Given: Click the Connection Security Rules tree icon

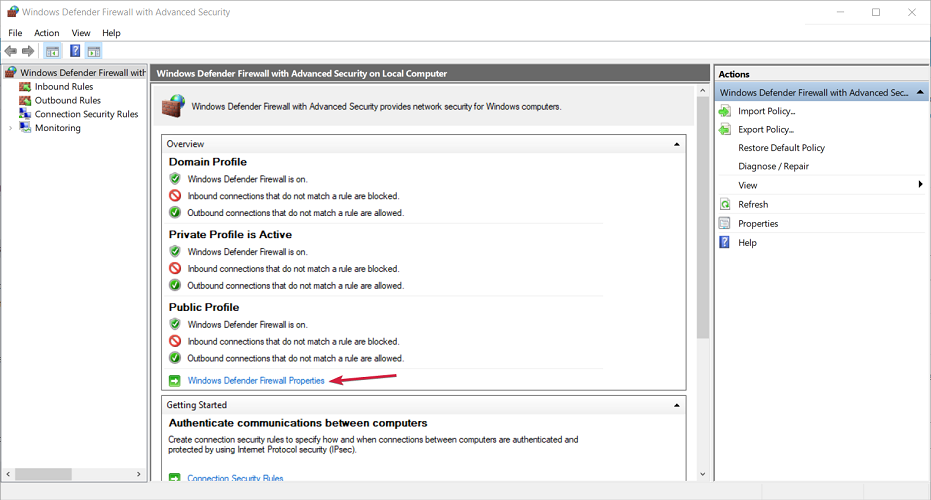Looking at the screenshot, I should tap(25, 113).
